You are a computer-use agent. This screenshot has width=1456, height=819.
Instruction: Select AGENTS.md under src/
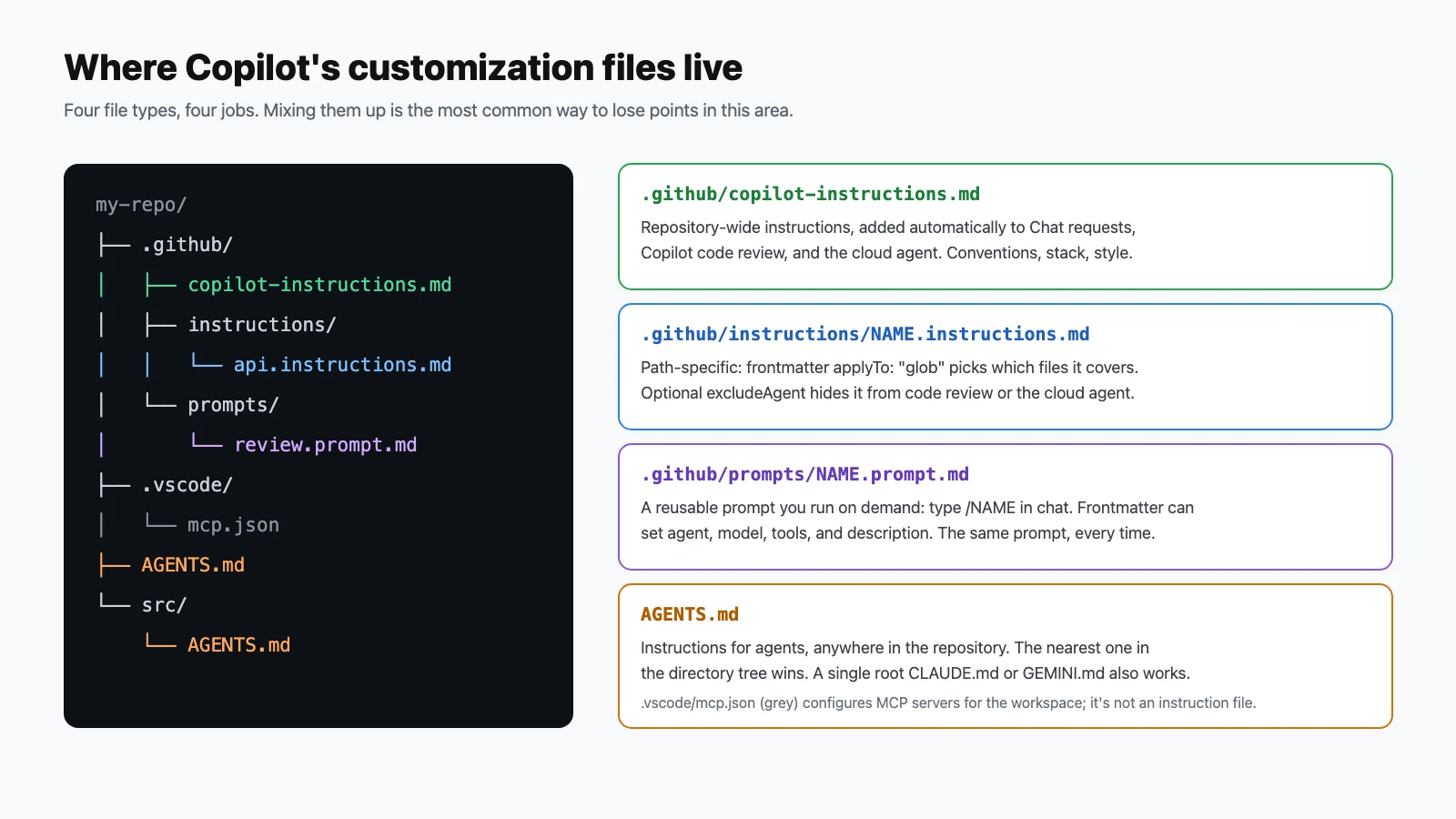[238, 645]
